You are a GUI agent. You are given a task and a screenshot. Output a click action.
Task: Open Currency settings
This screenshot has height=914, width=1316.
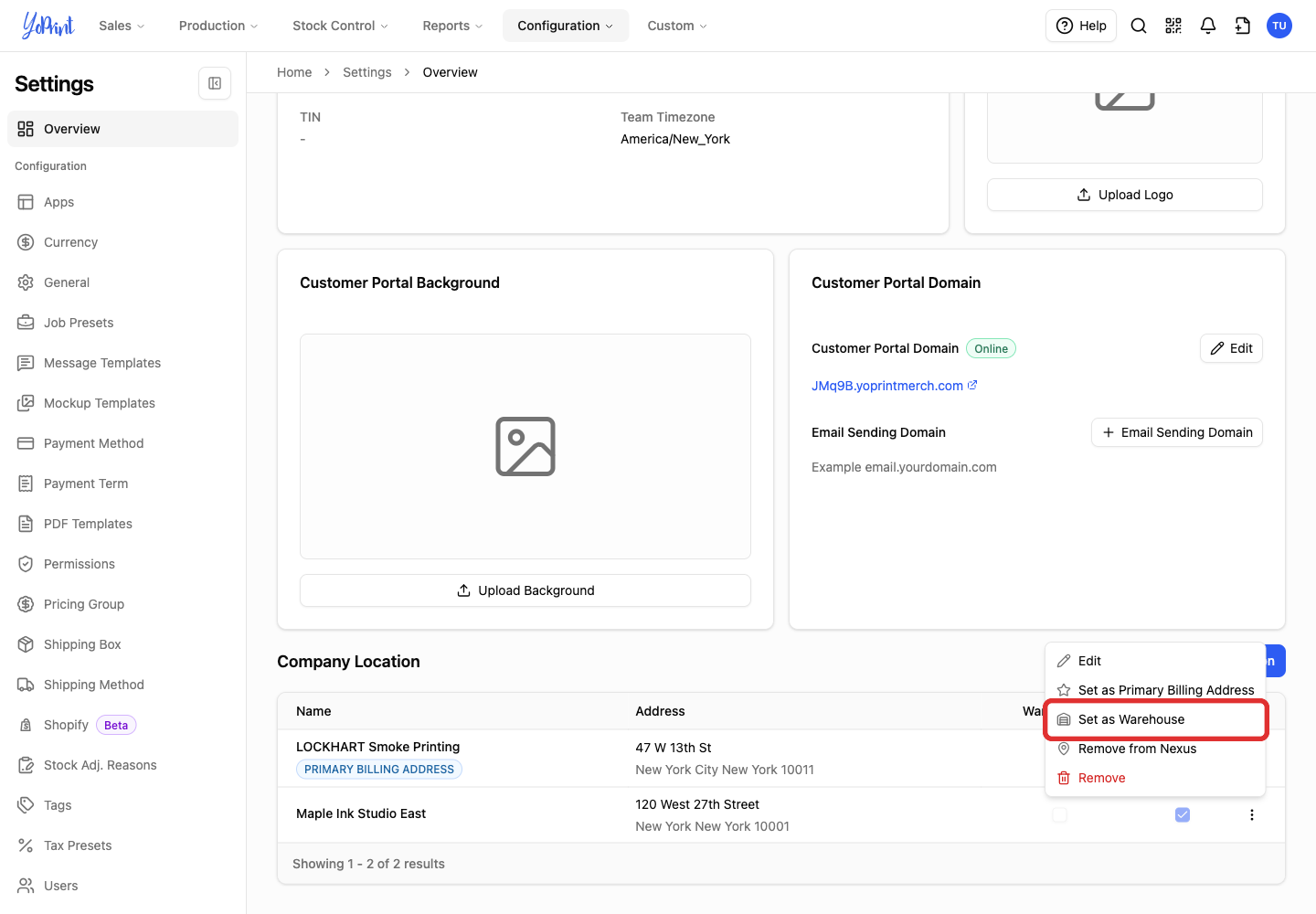tap(122, 242)
